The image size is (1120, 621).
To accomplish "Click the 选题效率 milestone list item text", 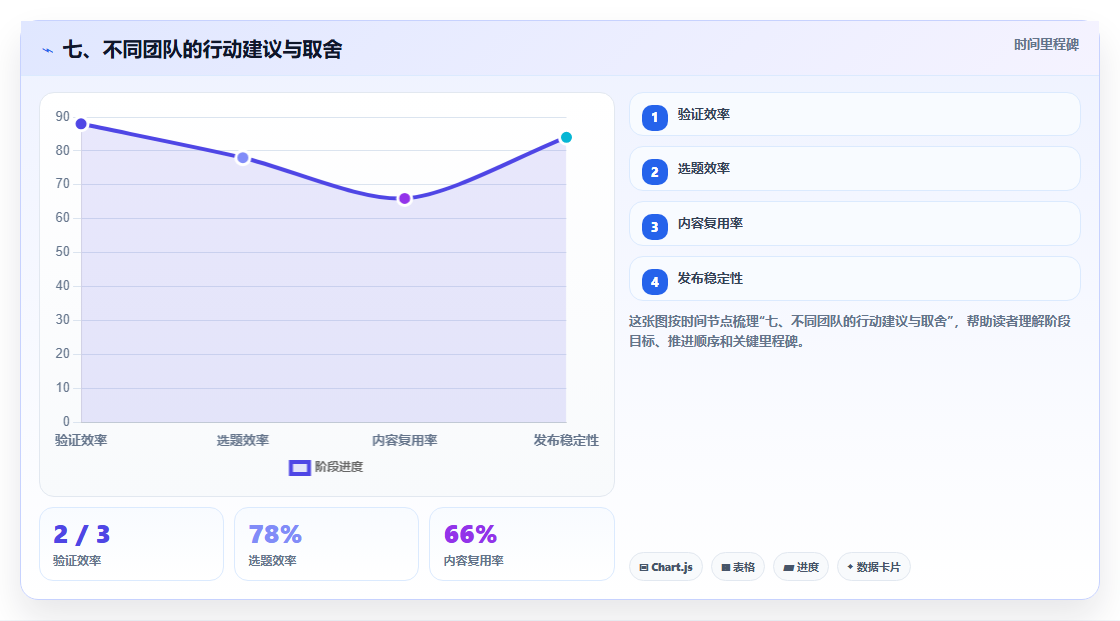I will click(x=704, y=169).
